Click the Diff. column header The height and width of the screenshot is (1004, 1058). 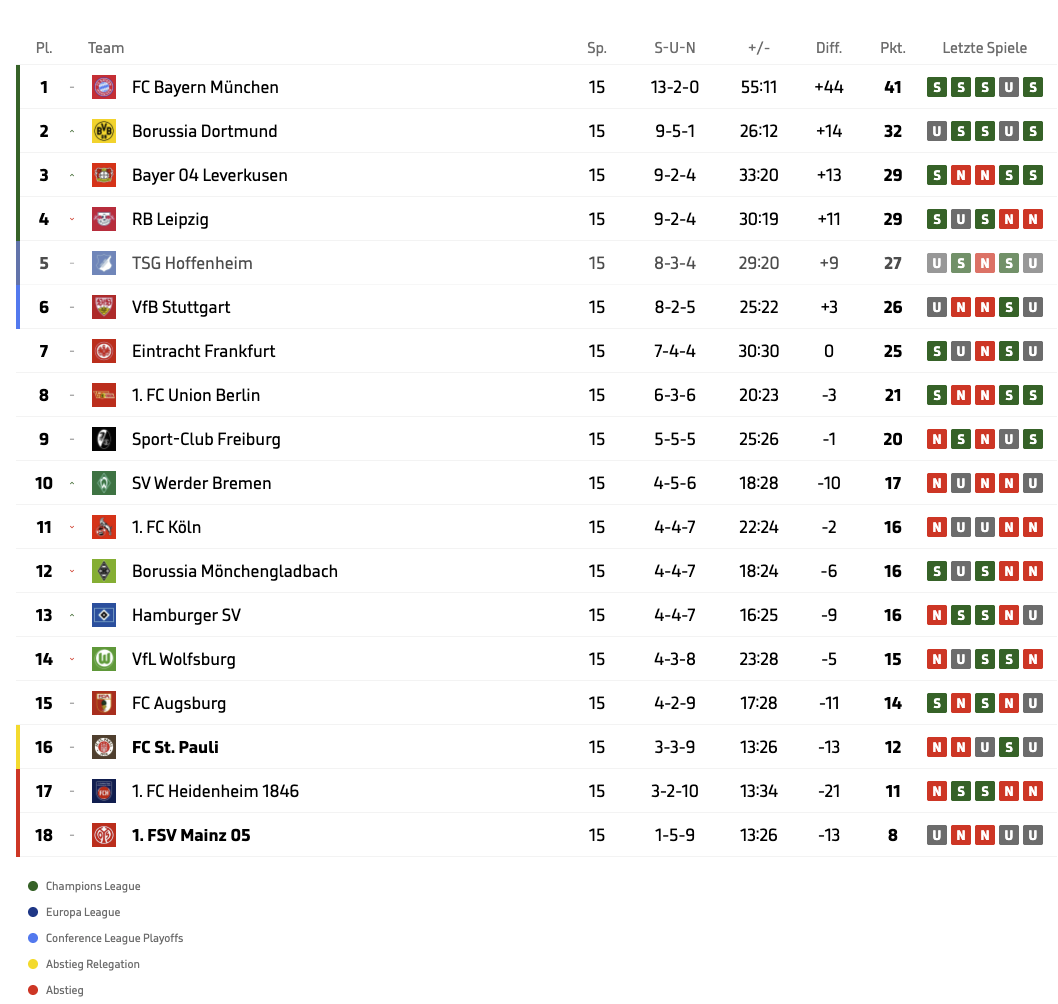pyautogui.click(x=829, y=48)
